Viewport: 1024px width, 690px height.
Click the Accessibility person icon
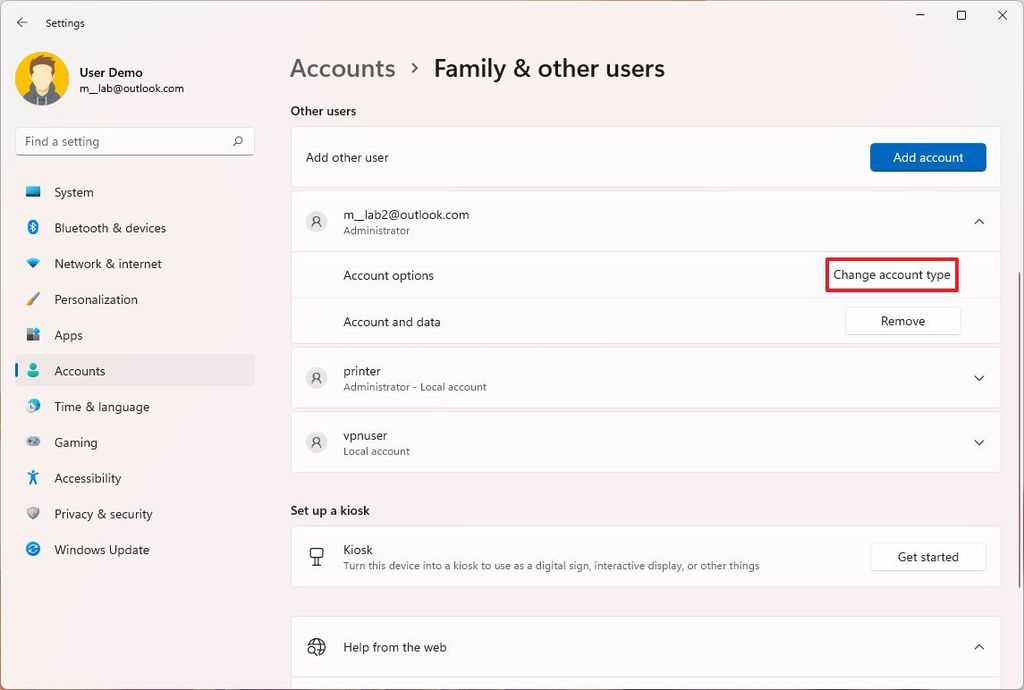click(x=35, y=478)
